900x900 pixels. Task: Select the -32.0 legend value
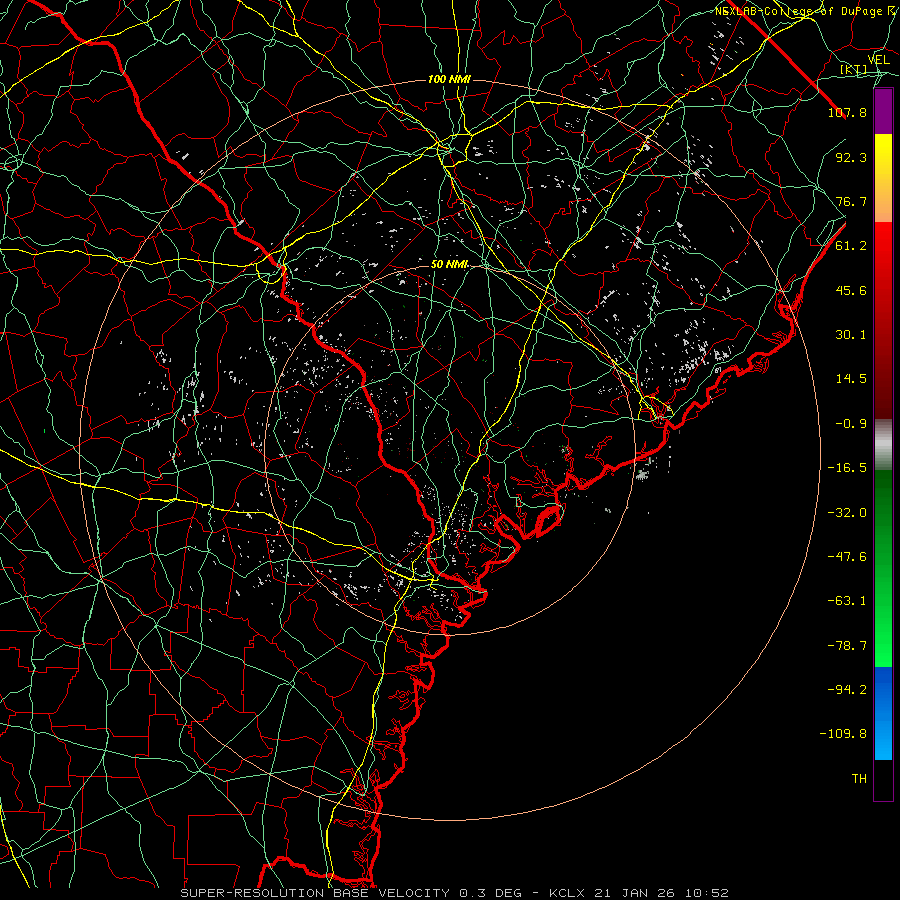point(847,513)
